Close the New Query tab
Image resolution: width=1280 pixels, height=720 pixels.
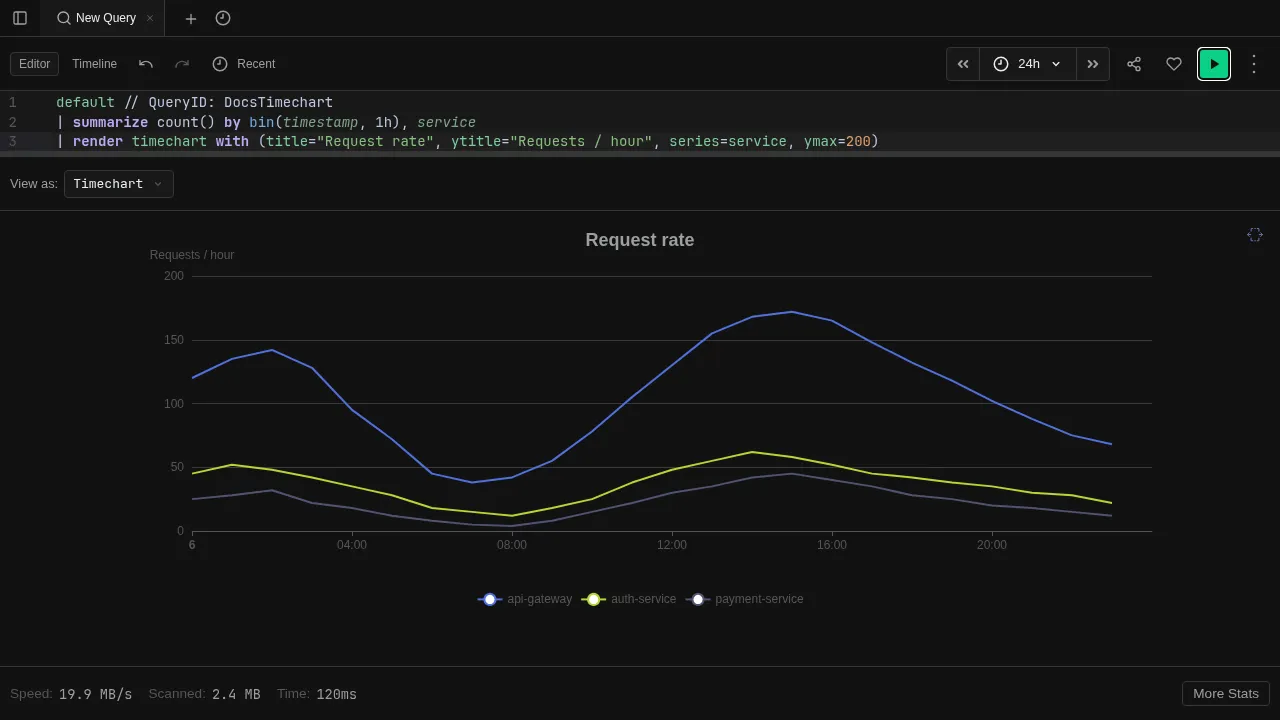pyautogui.click(x=150, y=18)
